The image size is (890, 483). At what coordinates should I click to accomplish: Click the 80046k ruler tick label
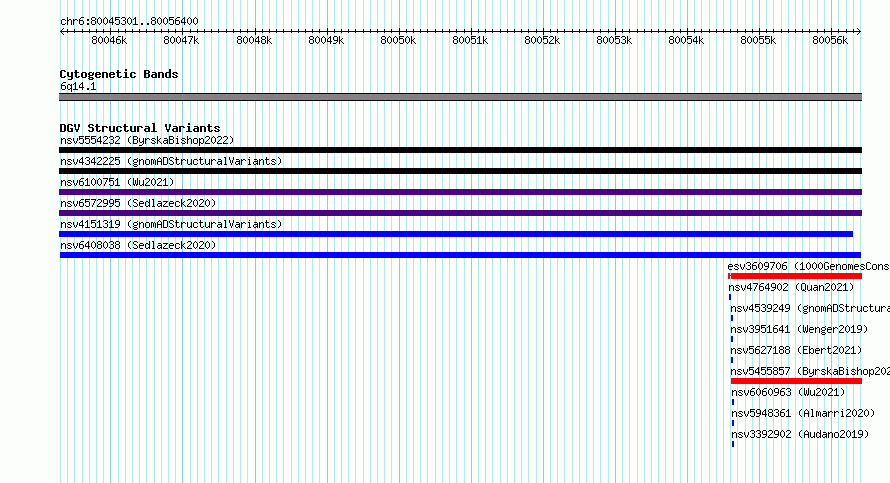[109, 40]
